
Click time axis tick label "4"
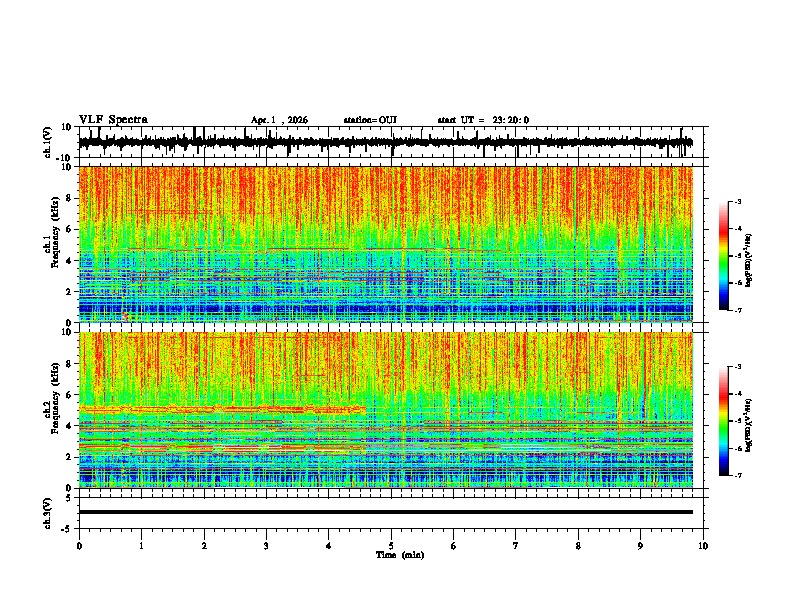(329, 546)
